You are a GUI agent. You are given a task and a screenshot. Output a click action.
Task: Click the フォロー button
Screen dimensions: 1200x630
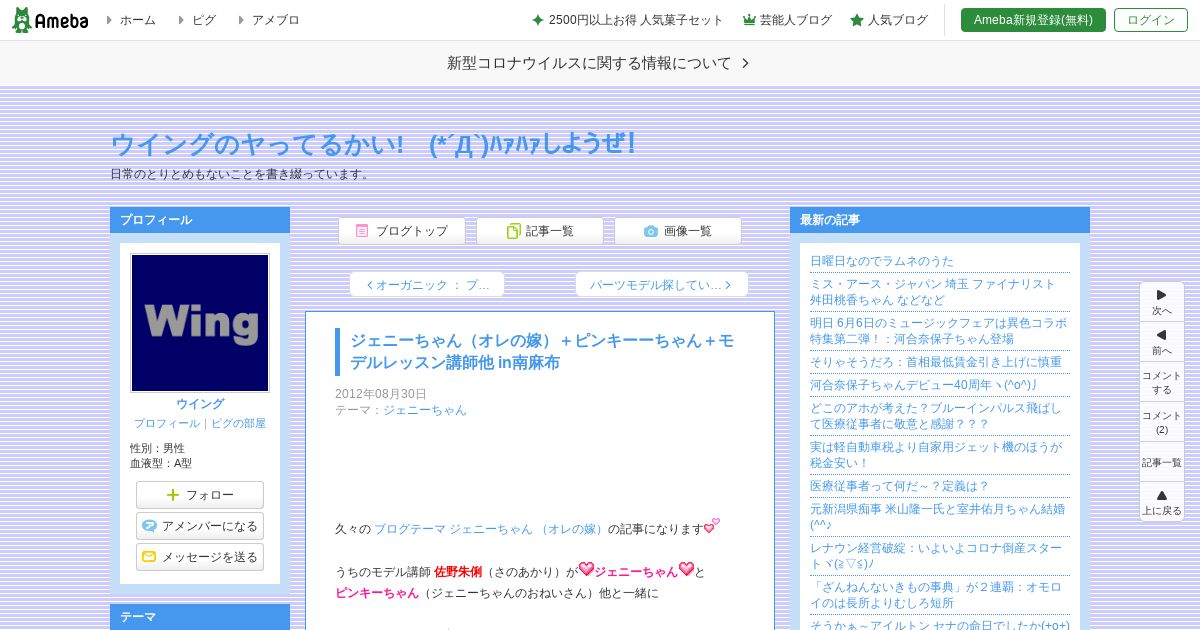(x=200, y=495)
